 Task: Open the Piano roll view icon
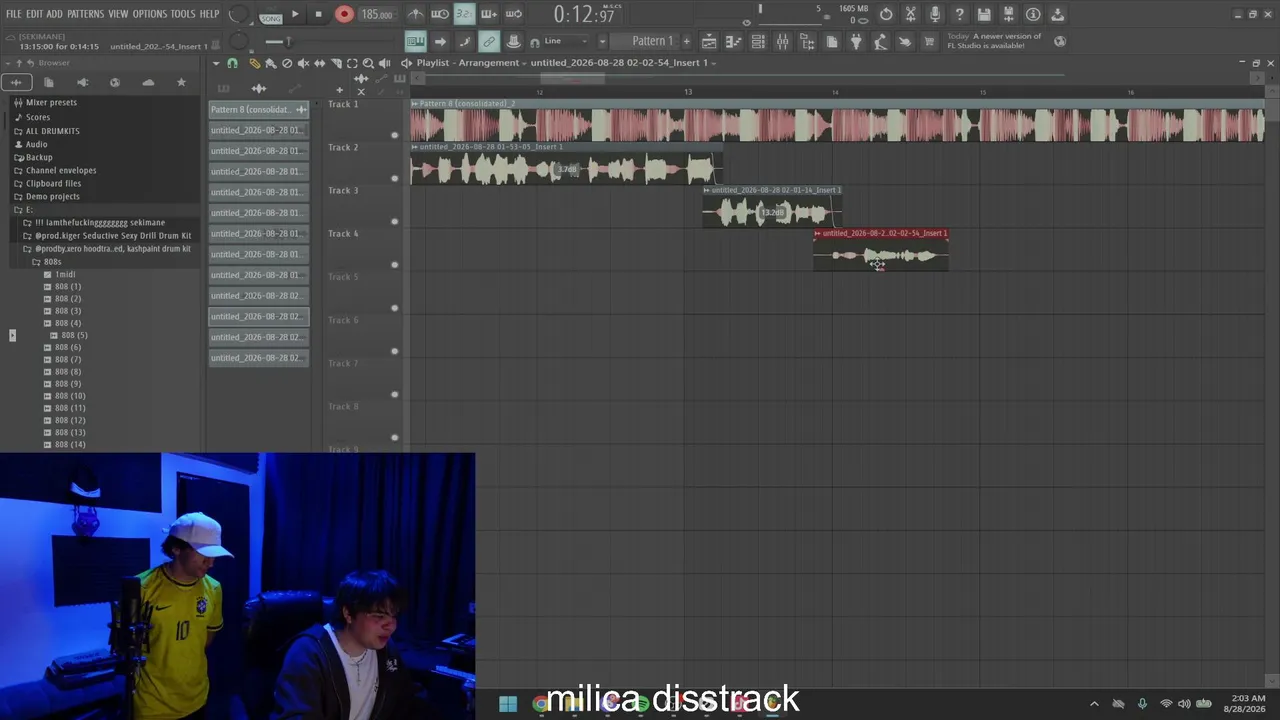733,41
